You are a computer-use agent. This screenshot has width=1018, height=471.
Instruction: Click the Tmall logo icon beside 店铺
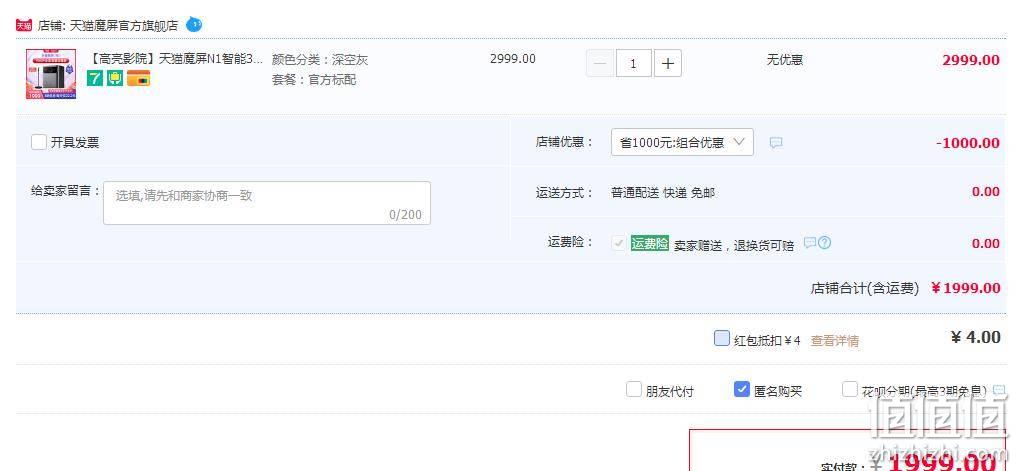point(24,25)
